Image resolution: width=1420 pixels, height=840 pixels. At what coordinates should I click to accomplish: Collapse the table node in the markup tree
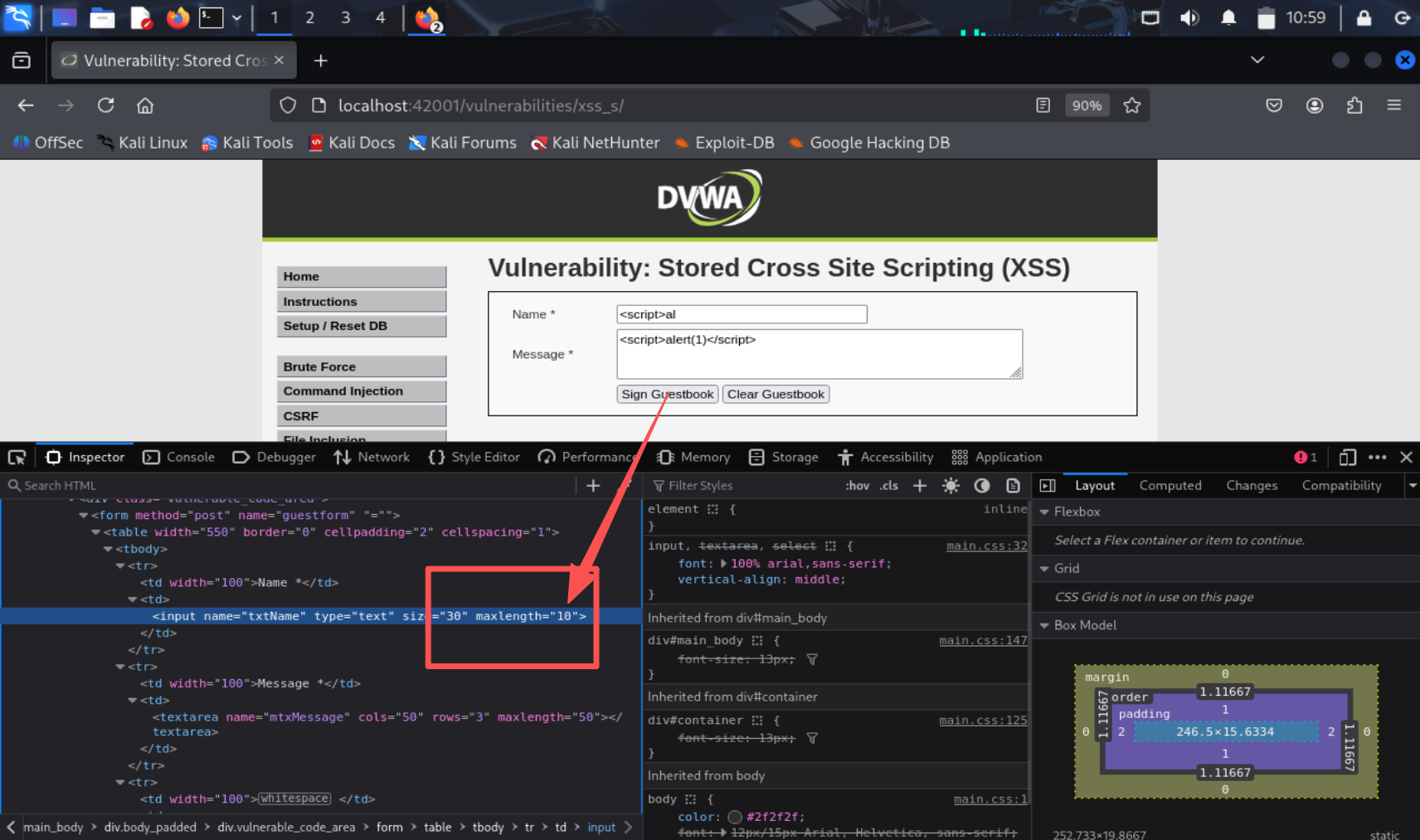click(x=96, y=532)
